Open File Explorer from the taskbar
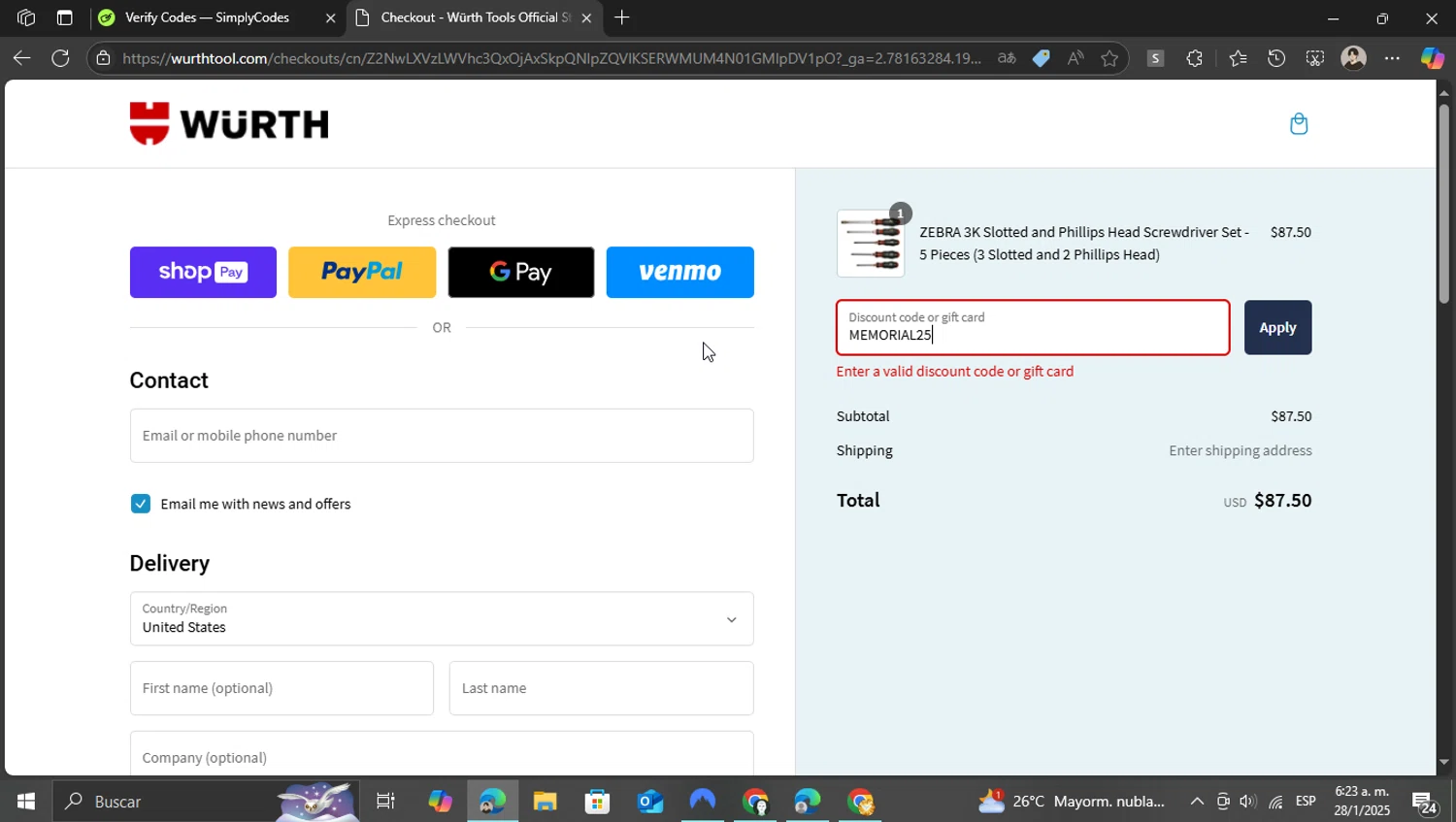Screen dimensions: 1456x822 (545, 802)
